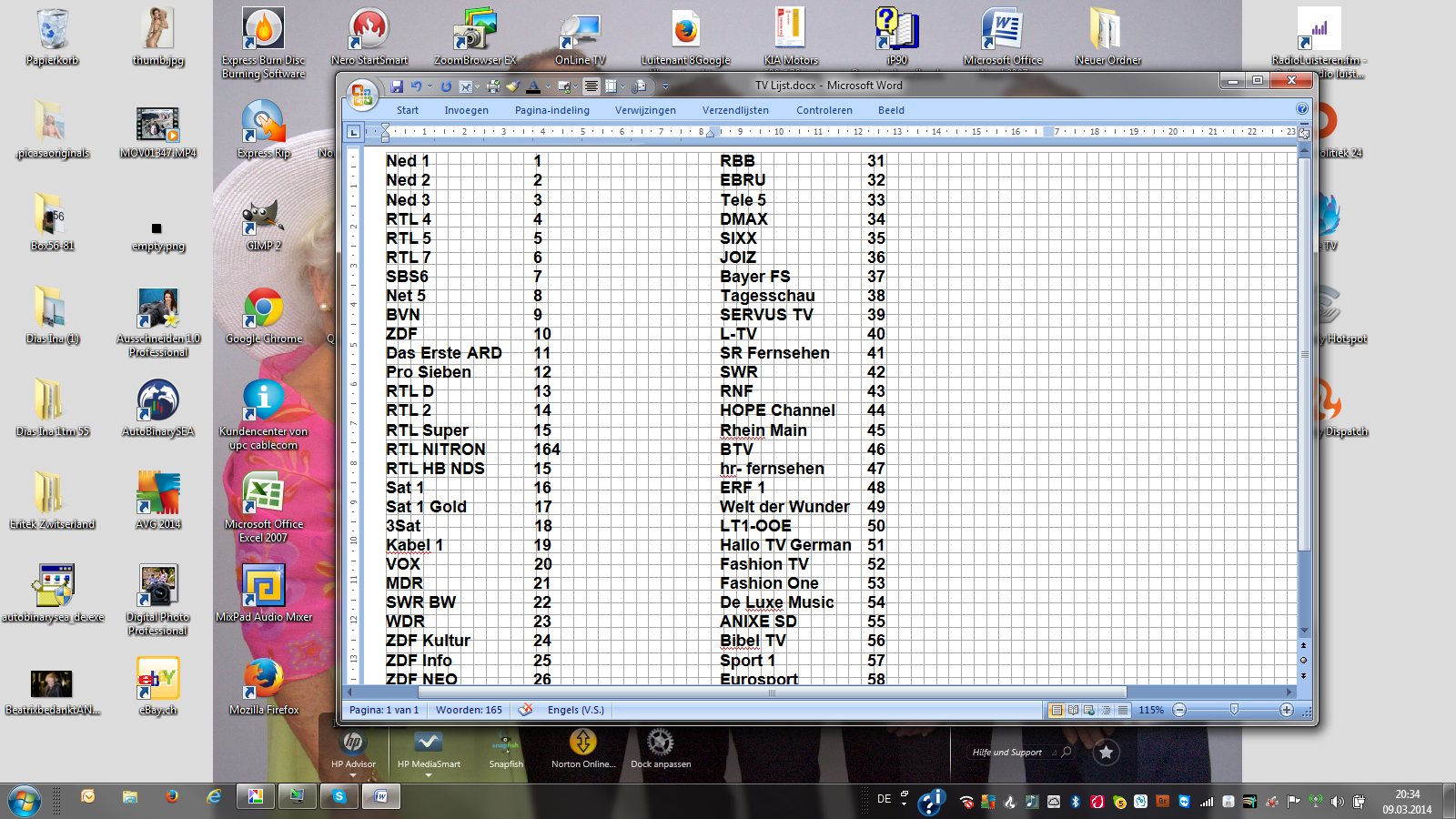Image resolution: width=1456 pixels, height=819 pixels.
Task: Open Word Help question mark icon
Action: tap(1302, 108)
